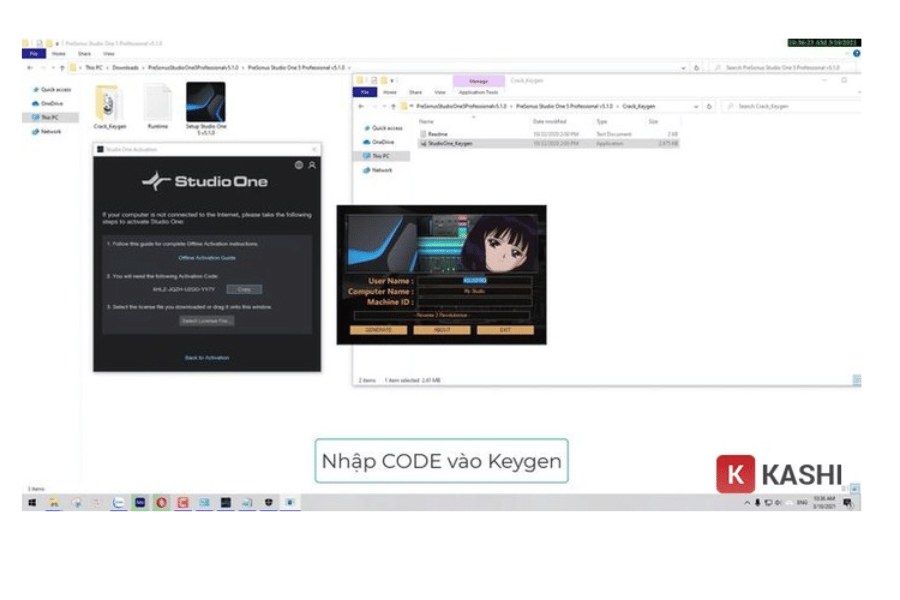Open the Manage tab in Crack_Keygen window

[478, 80]
